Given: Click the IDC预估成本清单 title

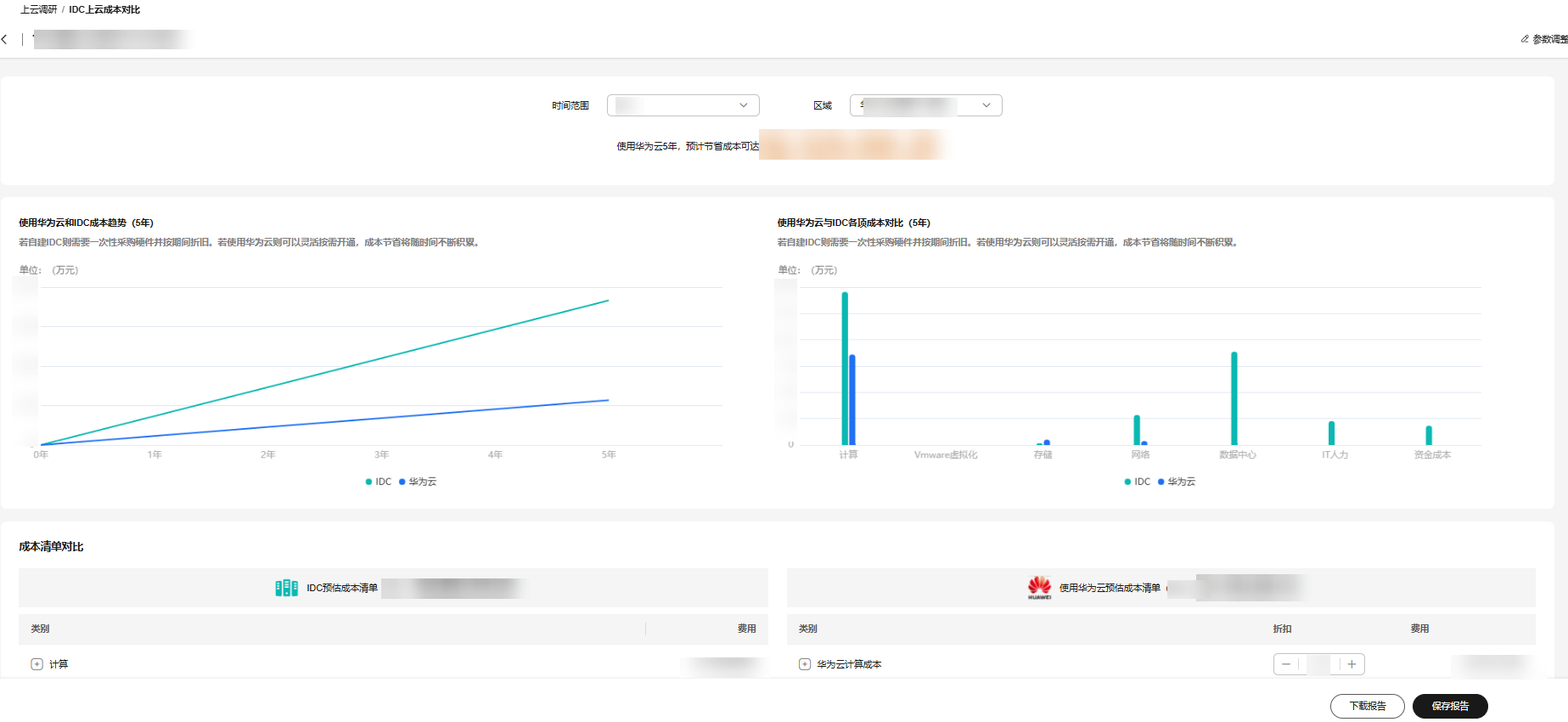Looking at the screenshot, I should coord(342,588).
